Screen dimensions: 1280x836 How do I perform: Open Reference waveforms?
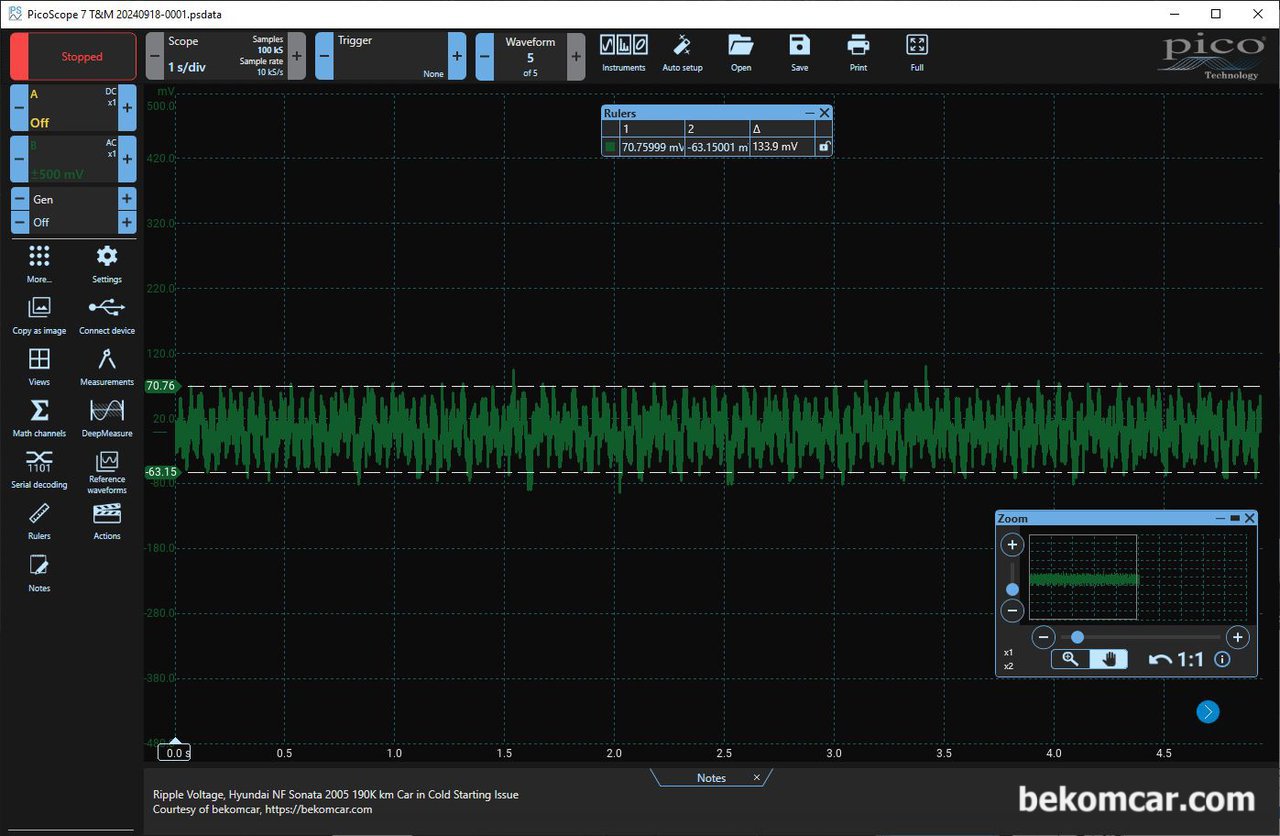click(107, 472)
